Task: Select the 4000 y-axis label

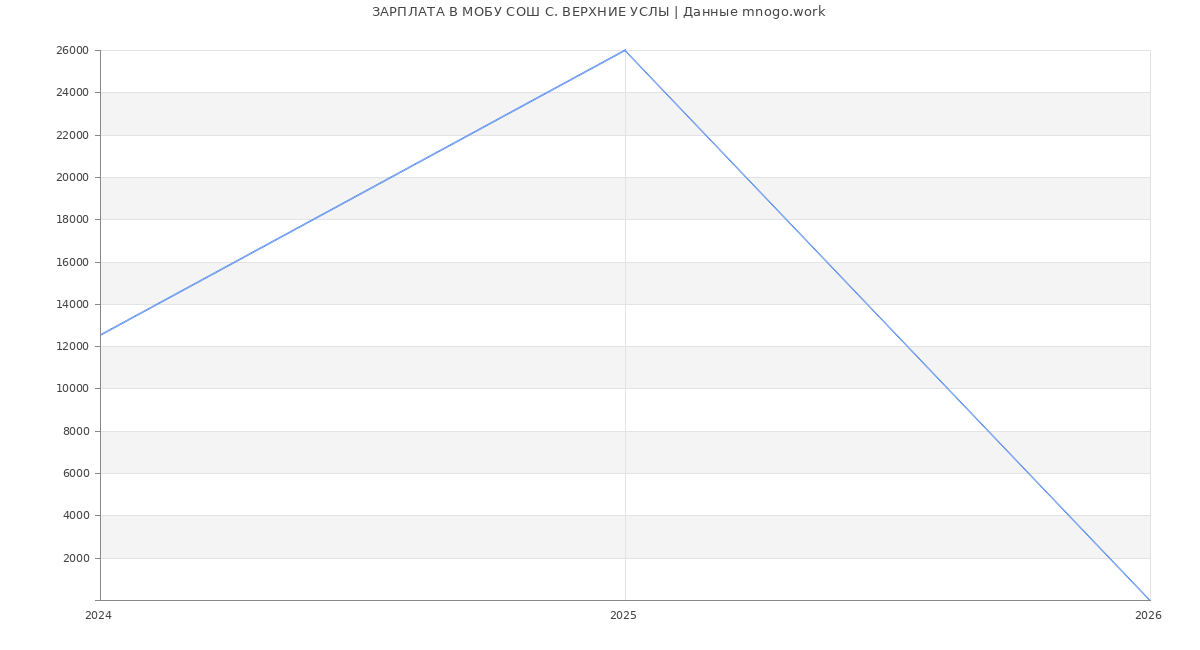Action: coord(76,515)
